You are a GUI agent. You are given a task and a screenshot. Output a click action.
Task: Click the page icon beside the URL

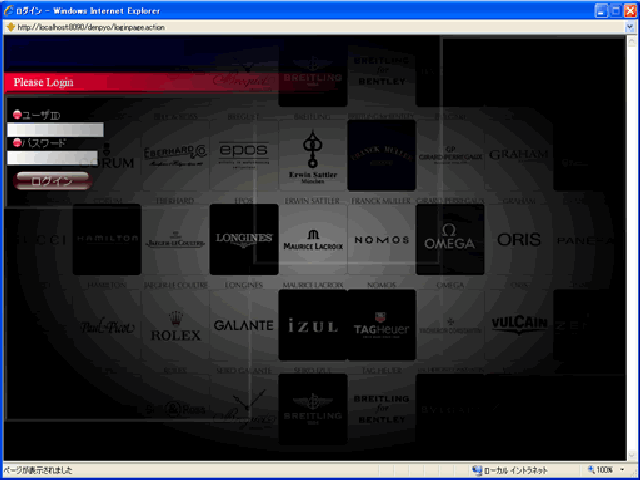pos(11,28)
